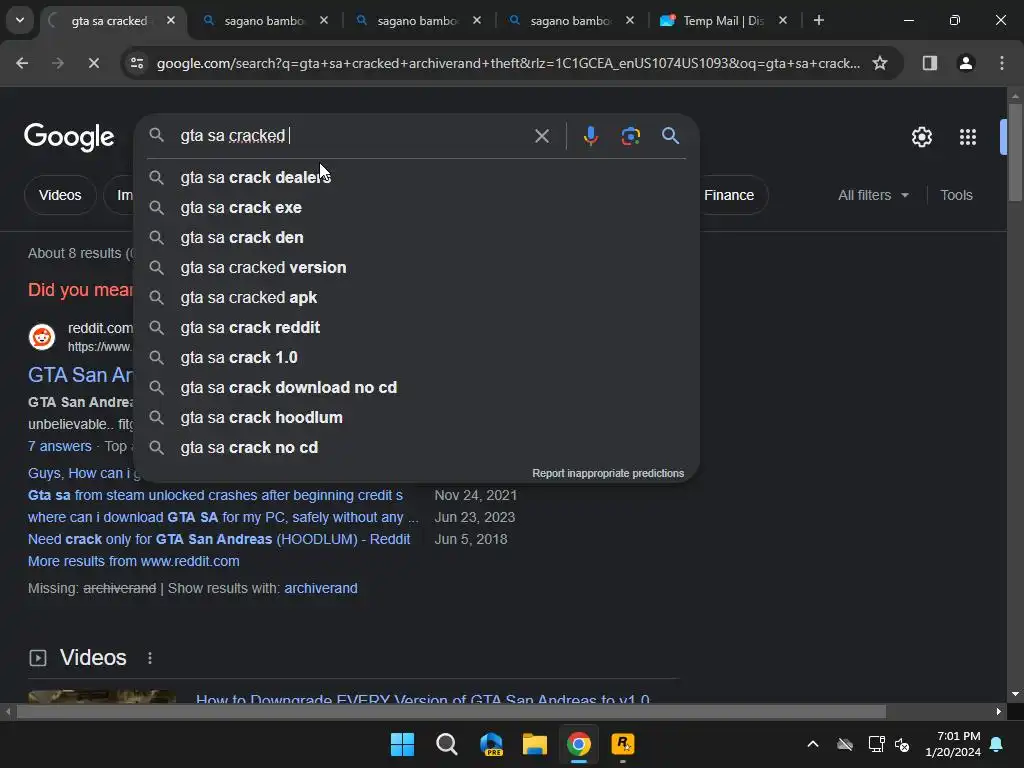Open a new browser tab
The width and height of the screenshot is (1024, 768).
pos(818,20)
